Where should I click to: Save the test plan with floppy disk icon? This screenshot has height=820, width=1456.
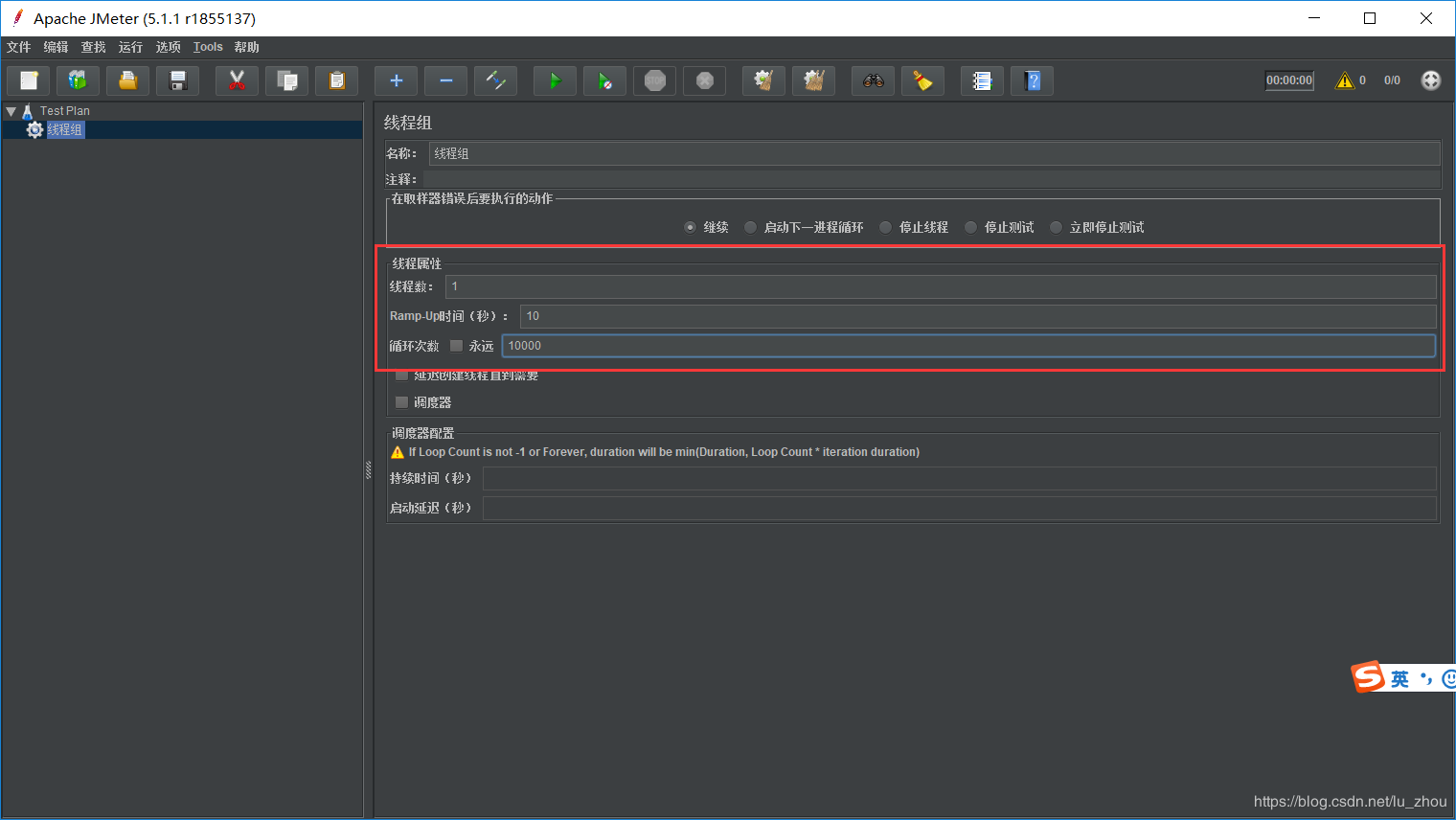point(178,80)
